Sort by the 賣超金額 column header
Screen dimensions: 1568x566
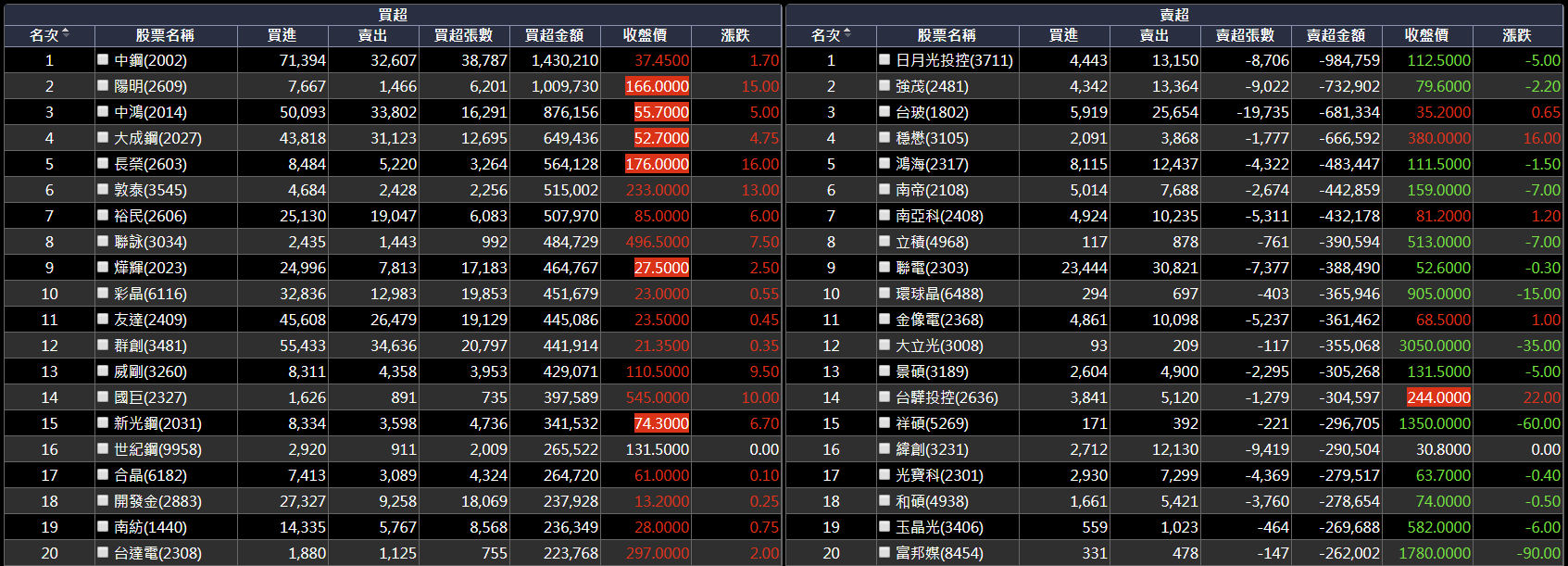click(x=1336, y=35)
